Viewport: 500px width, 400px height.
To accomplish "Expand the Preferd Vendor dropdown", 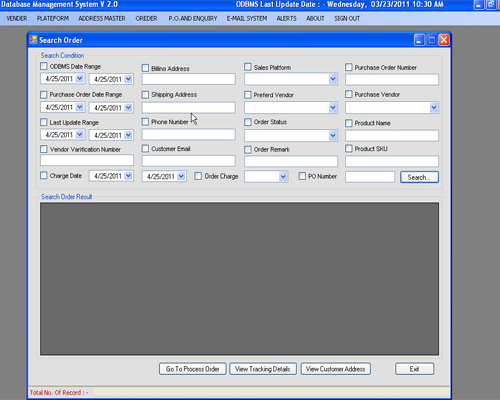I will click(x=333, y=108).
